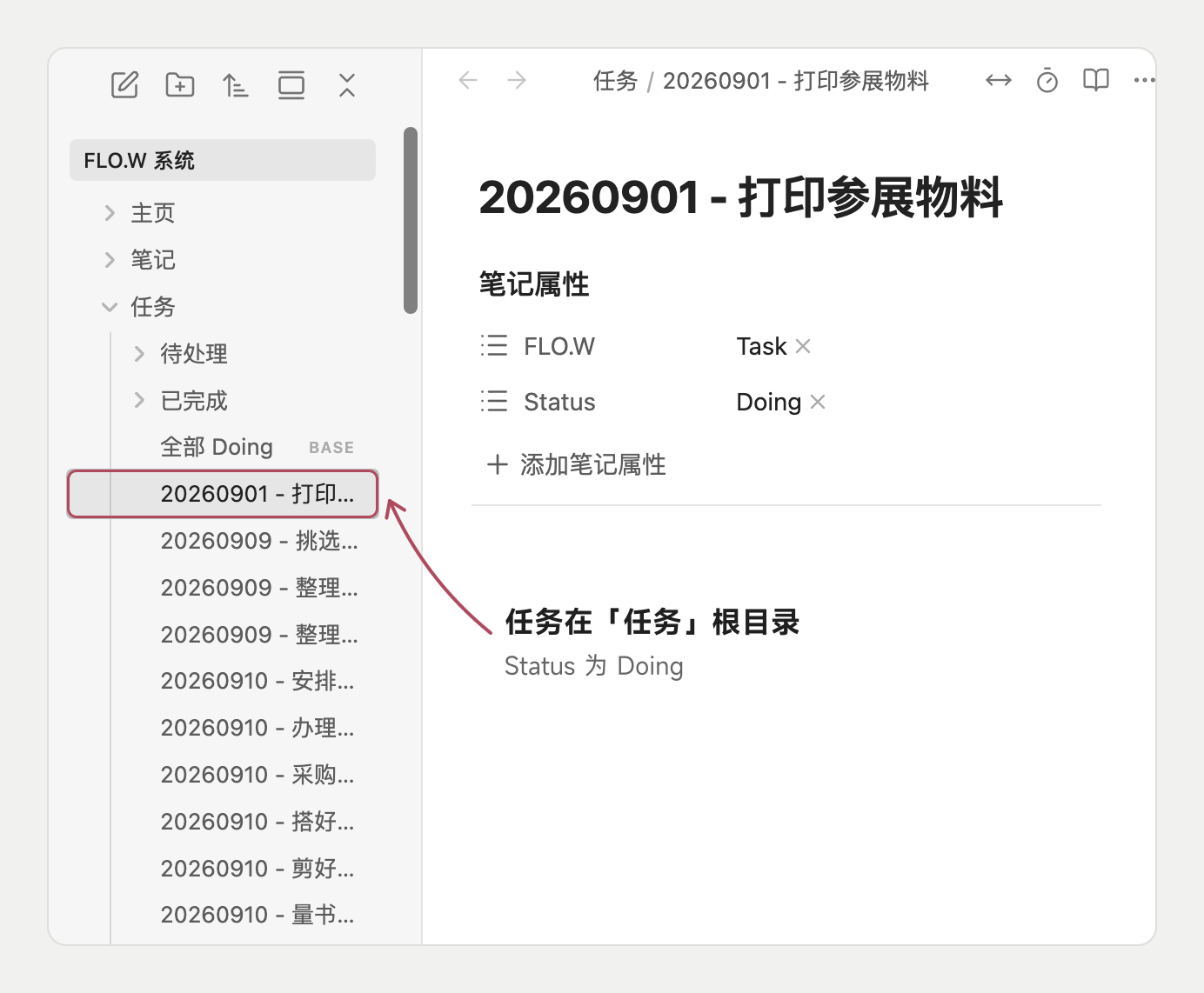The width and height of the screenshot is (1204, 993).
Task: Click the sidebar vertical scrollbar
Action: coord(411,220)
